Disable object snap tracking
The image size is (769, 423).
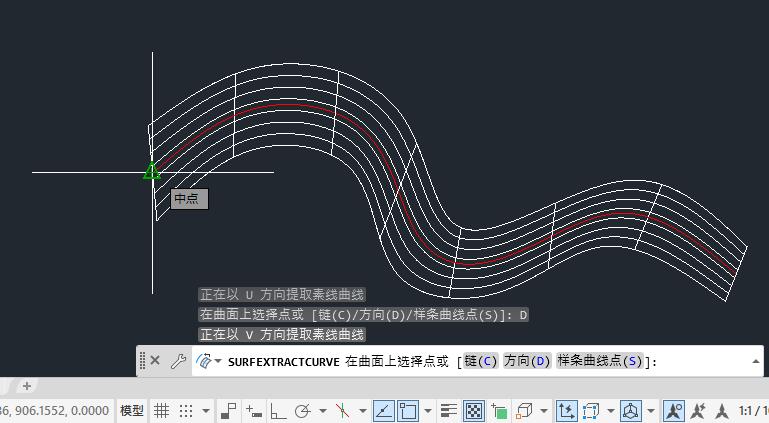pos(384,410)
